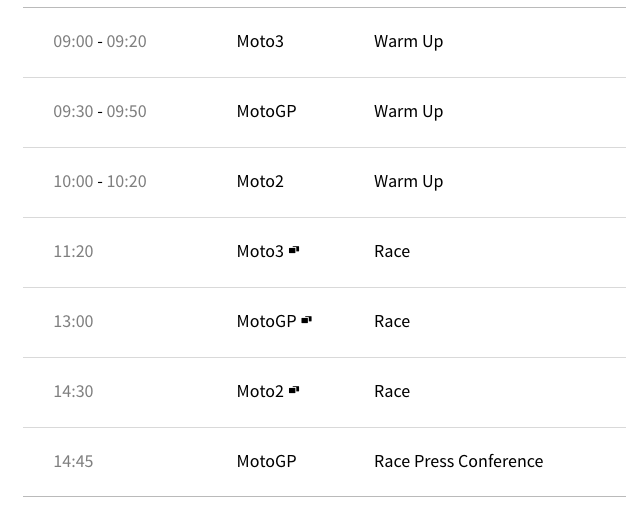Click the Moto3 label in the 11:20 row

point(260,252)
